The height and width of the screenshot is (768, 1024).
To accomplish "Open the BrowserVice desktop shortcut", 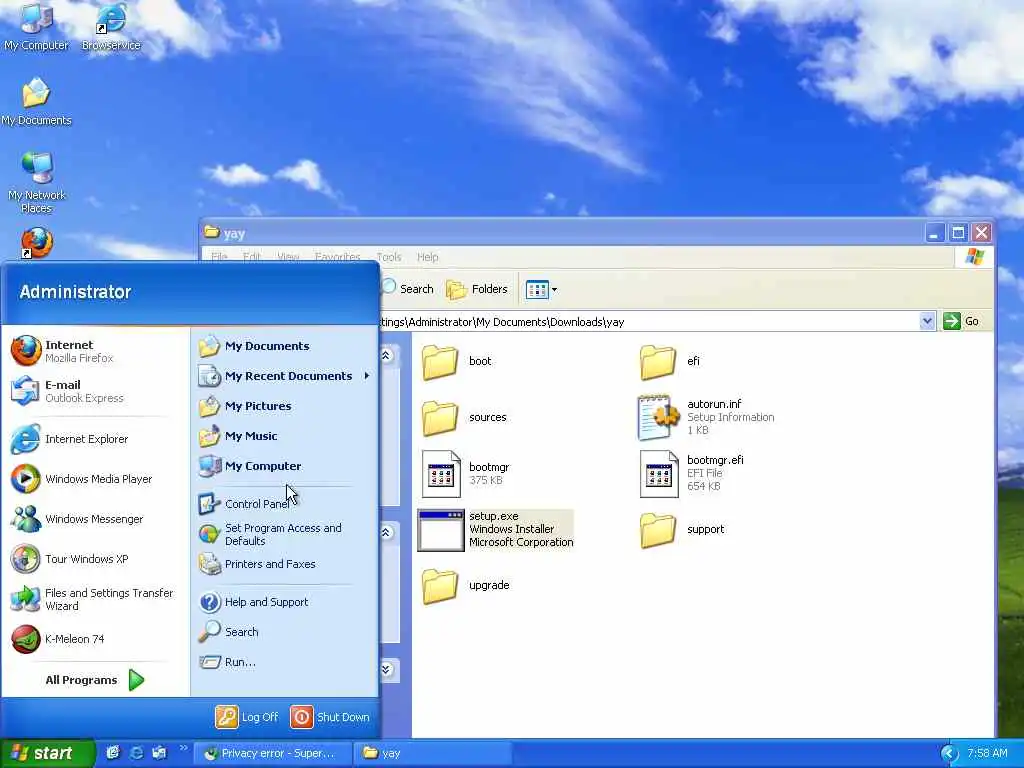I will [111, 27].
